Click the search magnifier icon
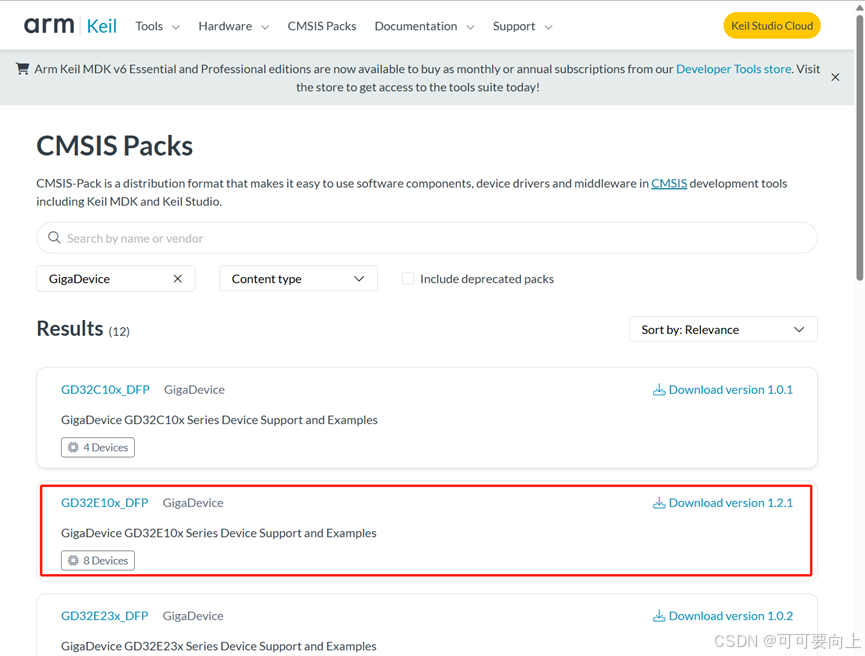The width and height of the screenshot is (865, 656). click(54, 238)
